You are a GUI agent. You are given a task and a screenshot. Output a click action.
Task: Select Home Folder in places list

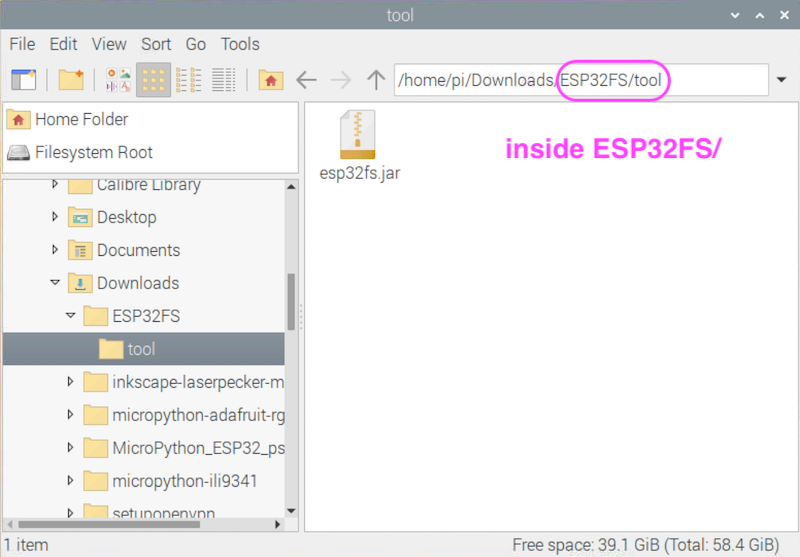(x=151, y=119)
